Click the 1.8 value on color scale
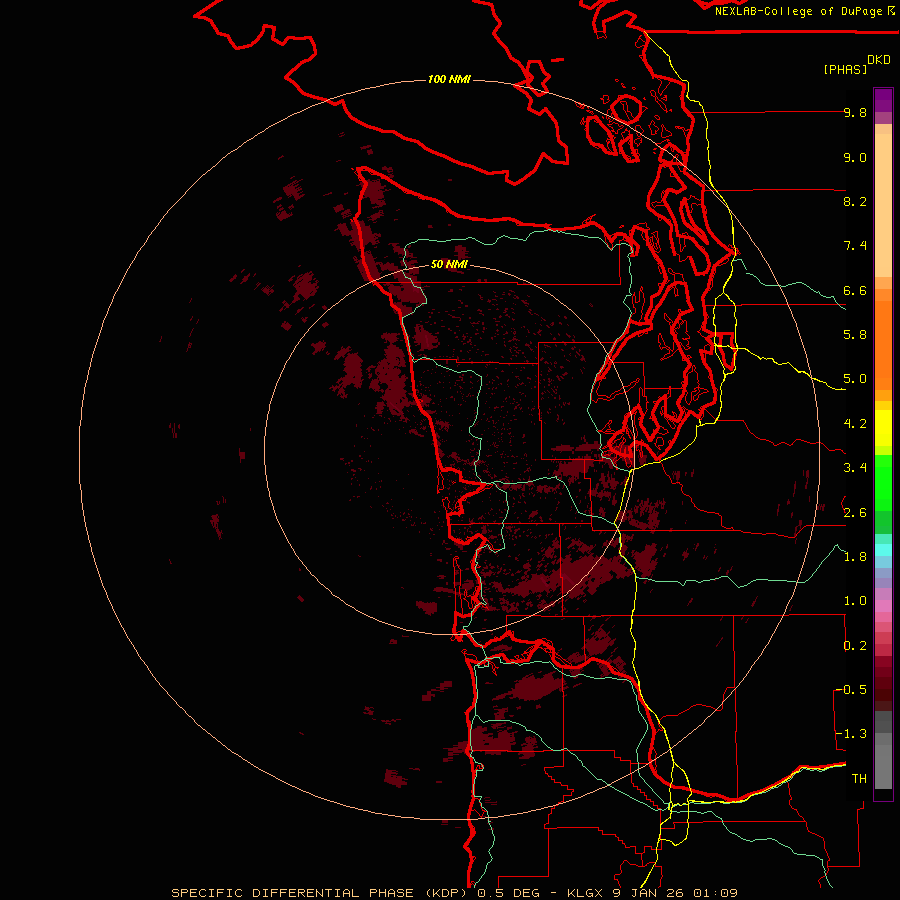The height and width of the screenshot is (900, 900). click(x=855, y=557)
